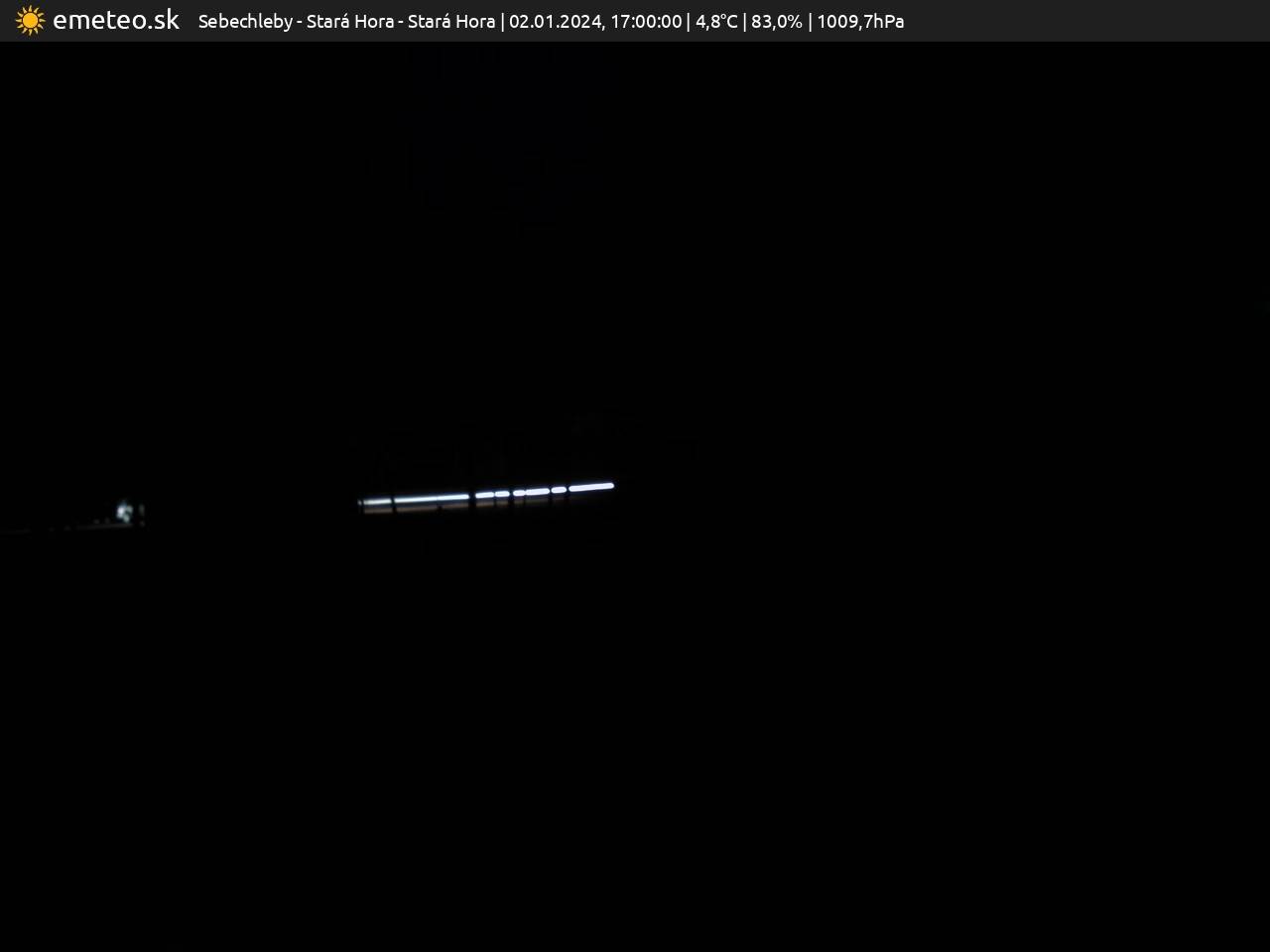Image resolution: width=1270 pixels, height=952 pixels.
Task: Click the separator bar after Stará Hora
Action: [x=502, y=22]
